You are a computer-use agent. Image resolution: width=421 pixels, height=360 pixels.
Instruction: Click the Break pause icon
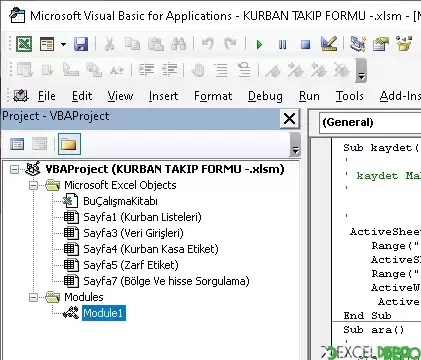(282, 44)
